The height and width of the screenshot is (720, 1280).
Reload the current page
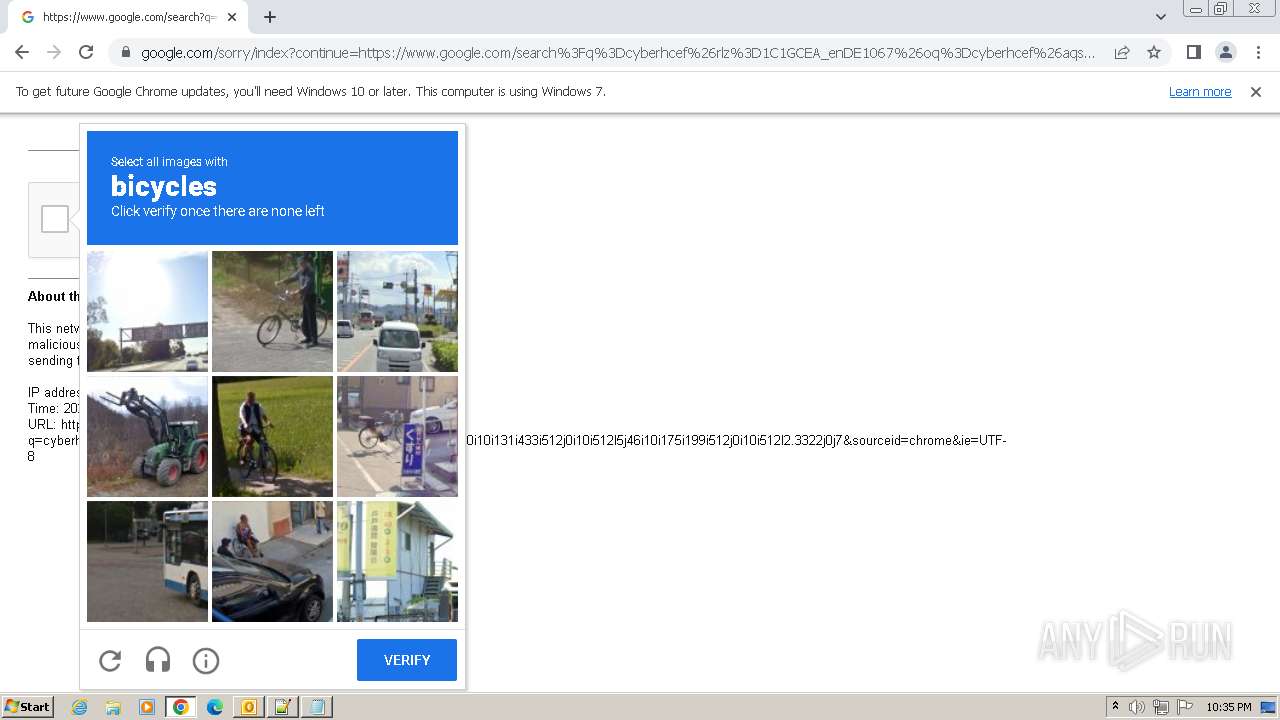point(86,52)
